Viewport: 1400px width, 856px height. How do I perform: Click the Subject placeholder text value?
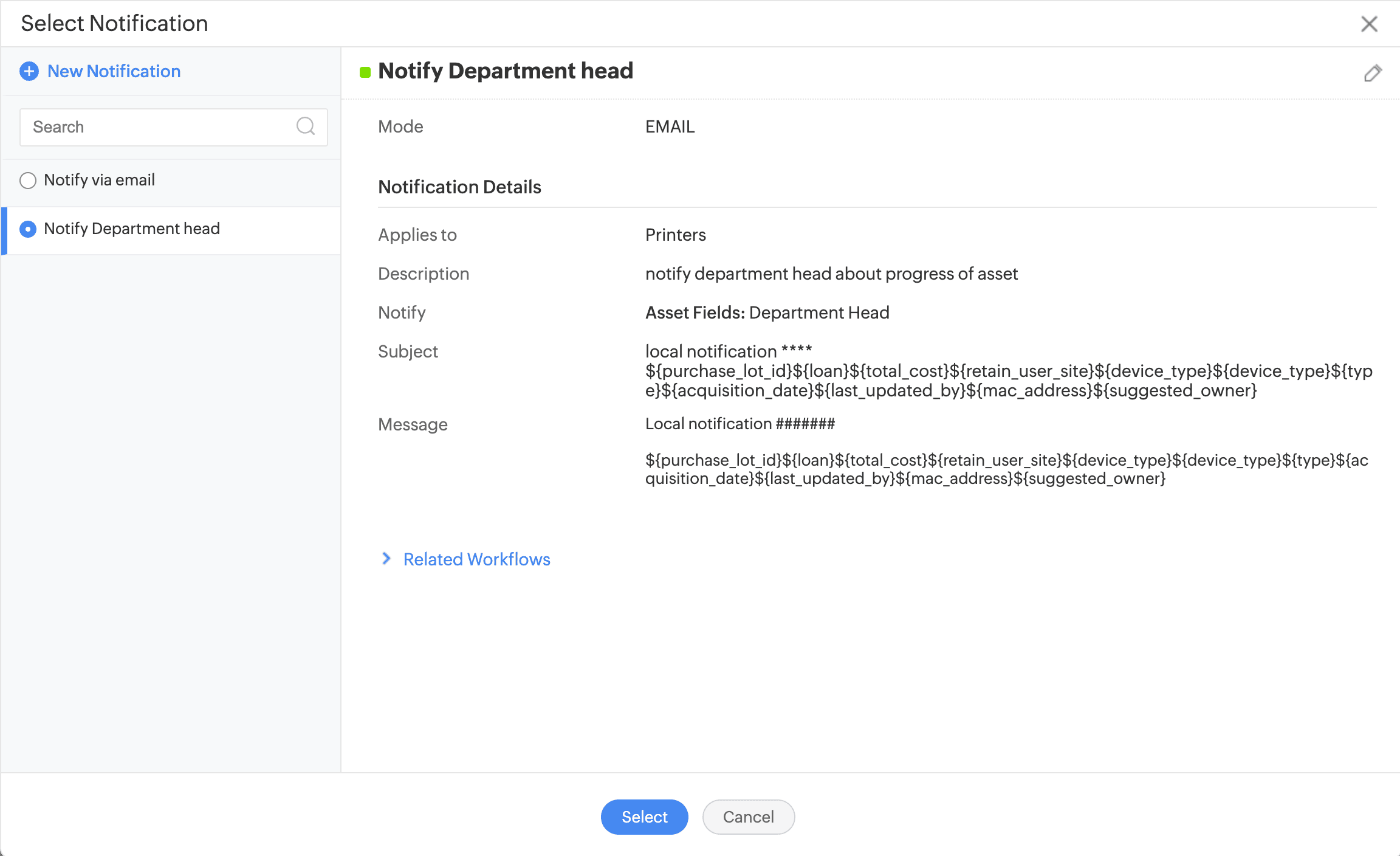point(1009,371)
